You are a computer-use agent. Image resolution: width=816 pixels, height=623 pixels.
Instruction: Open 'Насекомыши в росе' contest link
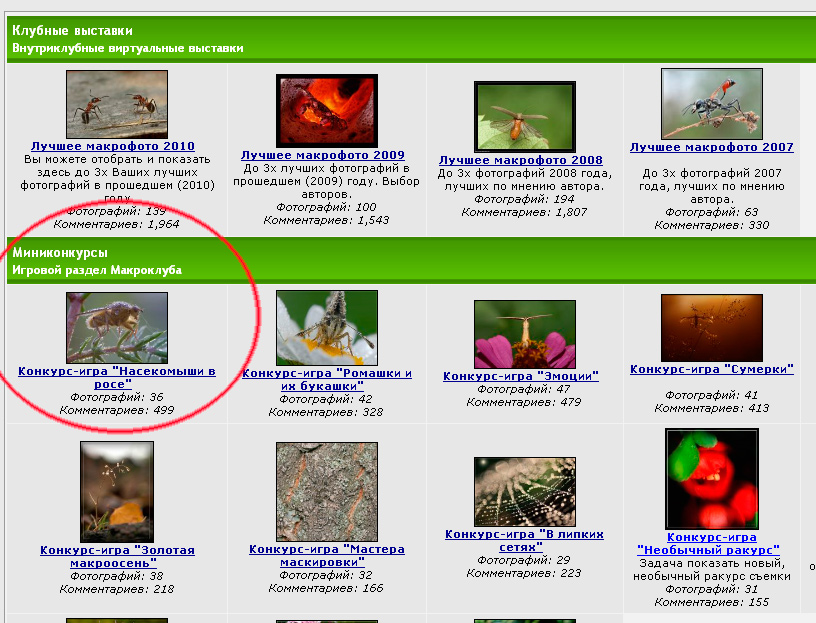tap(117, 377)
